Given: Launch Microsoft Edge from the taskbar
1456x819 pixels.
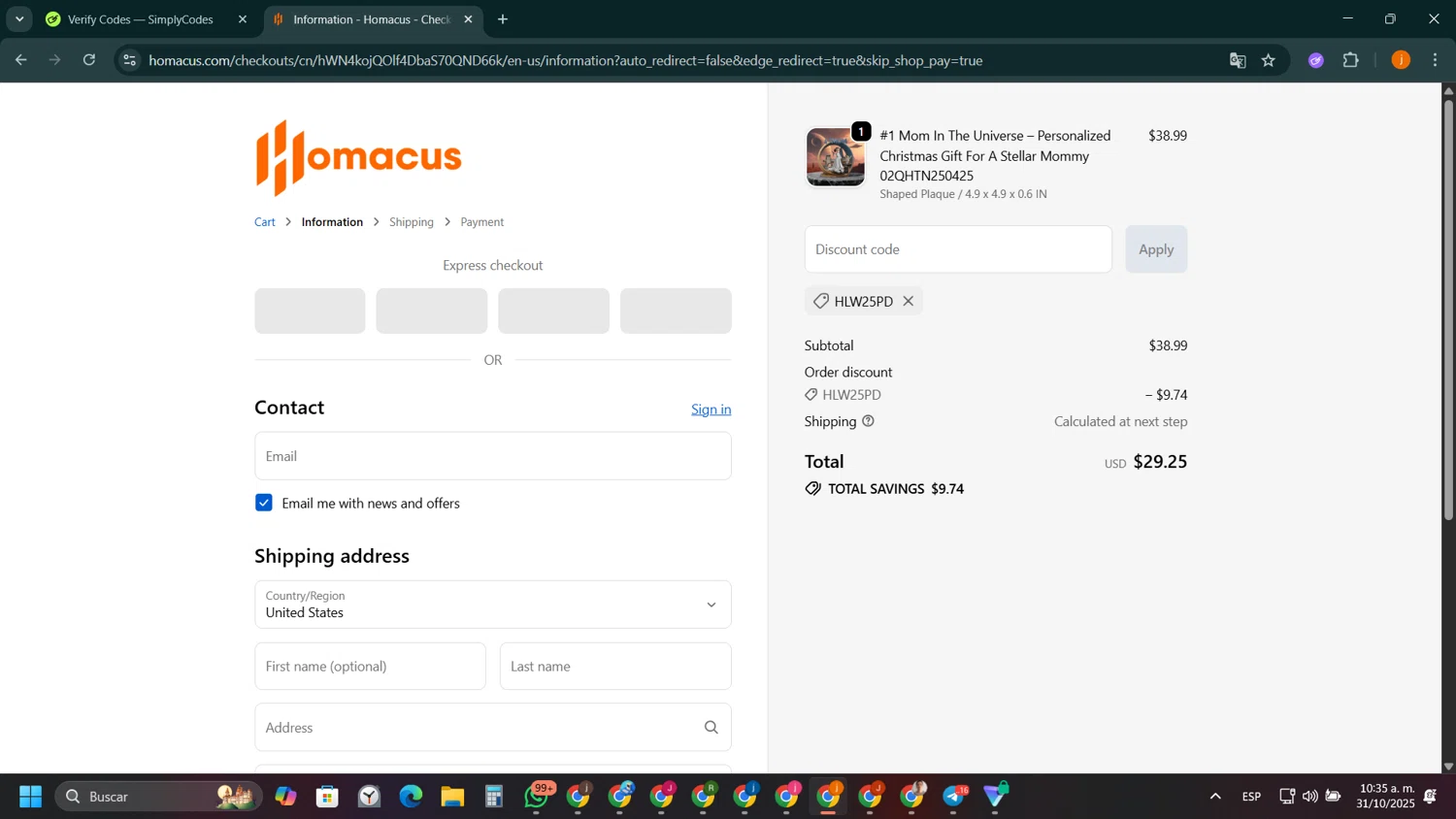Looking at the screenshot, I should [411, 797].
